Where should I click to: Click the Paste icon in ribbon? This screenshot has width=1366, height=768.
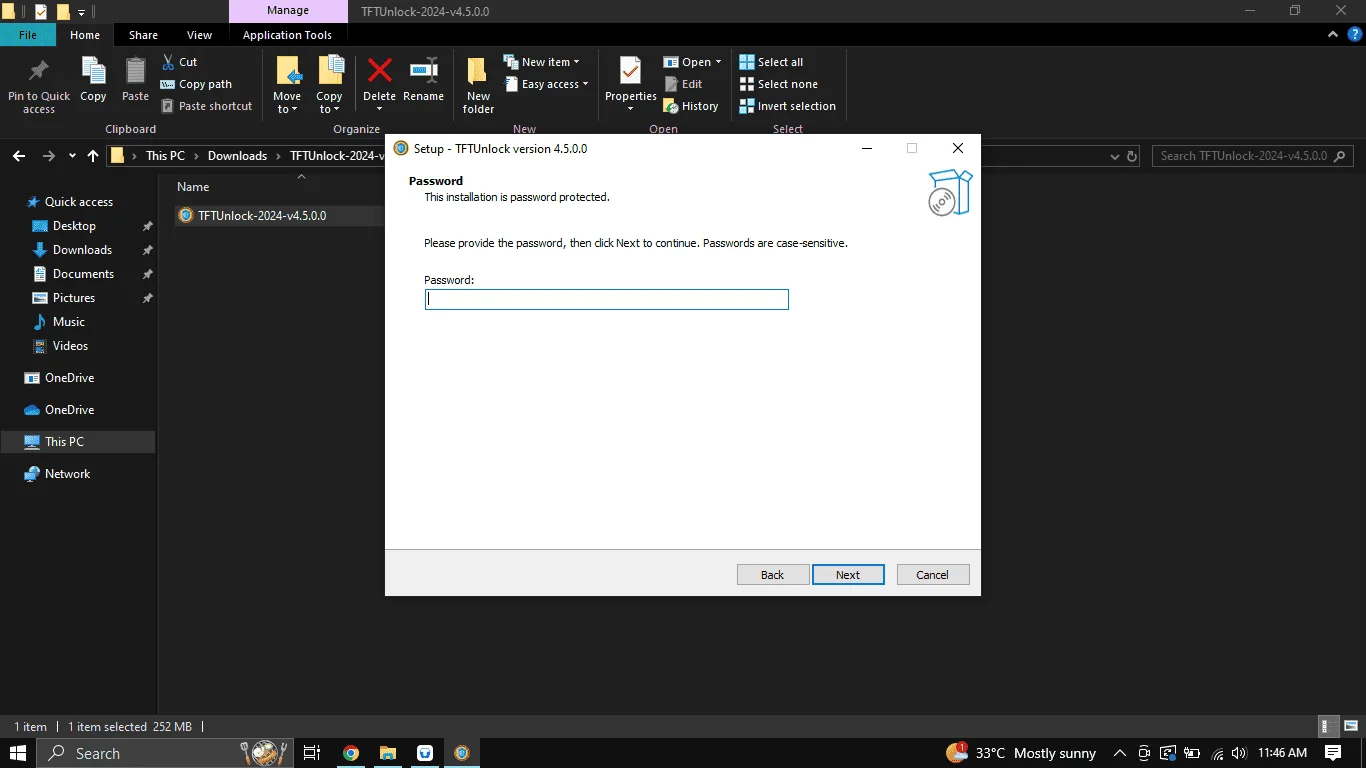[x=135, y=71]
